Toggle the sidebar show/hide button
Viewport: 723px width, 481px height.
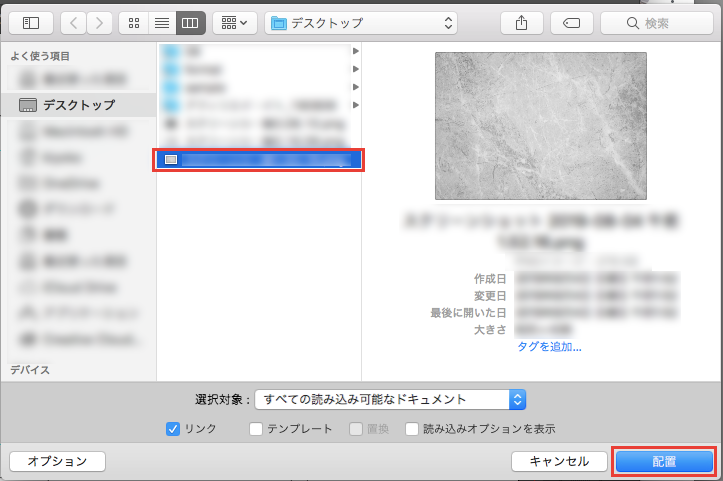tap(30, 22)
